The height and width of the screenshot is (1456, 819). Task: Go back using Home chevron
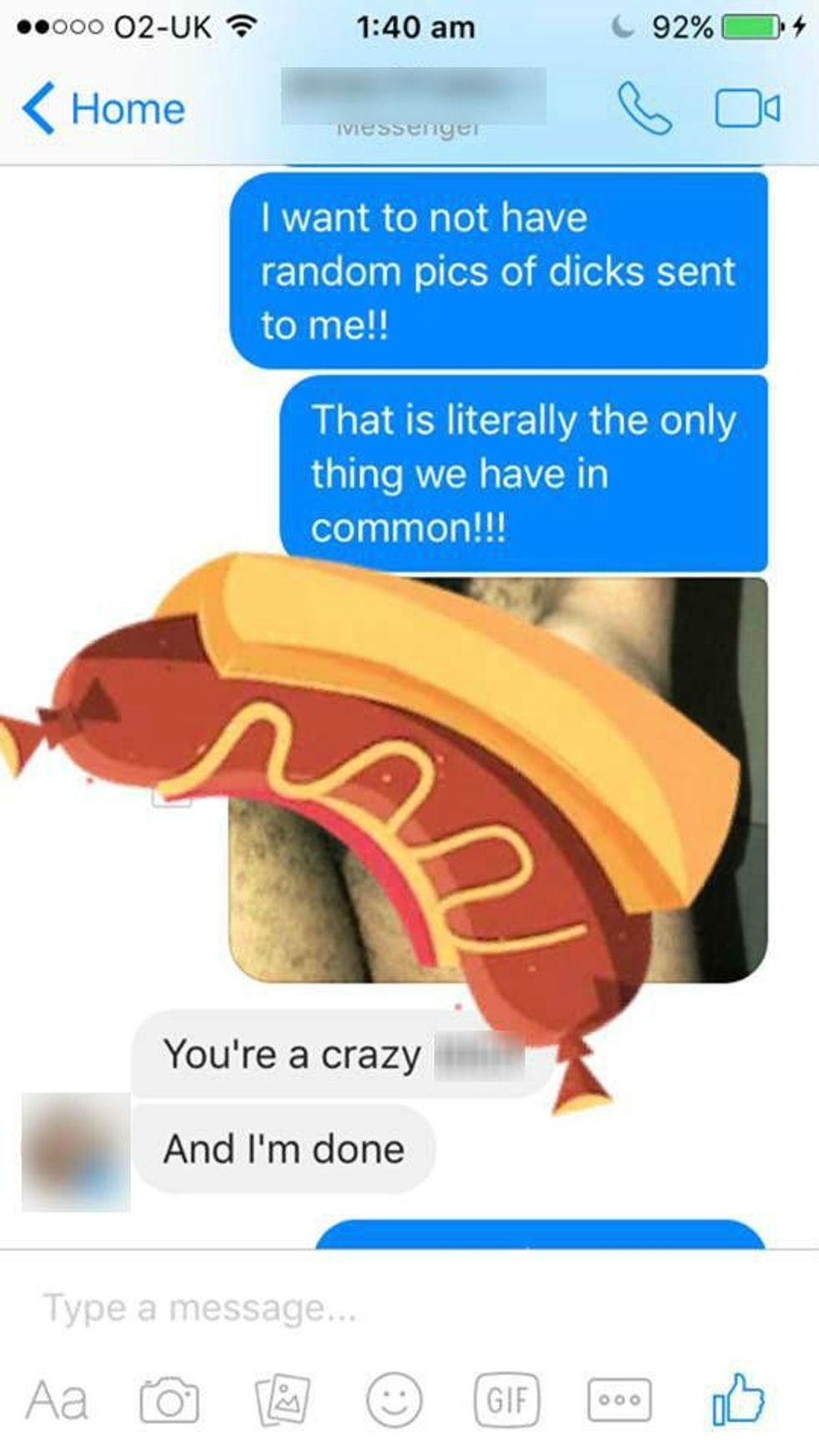[x=103, y=109]
